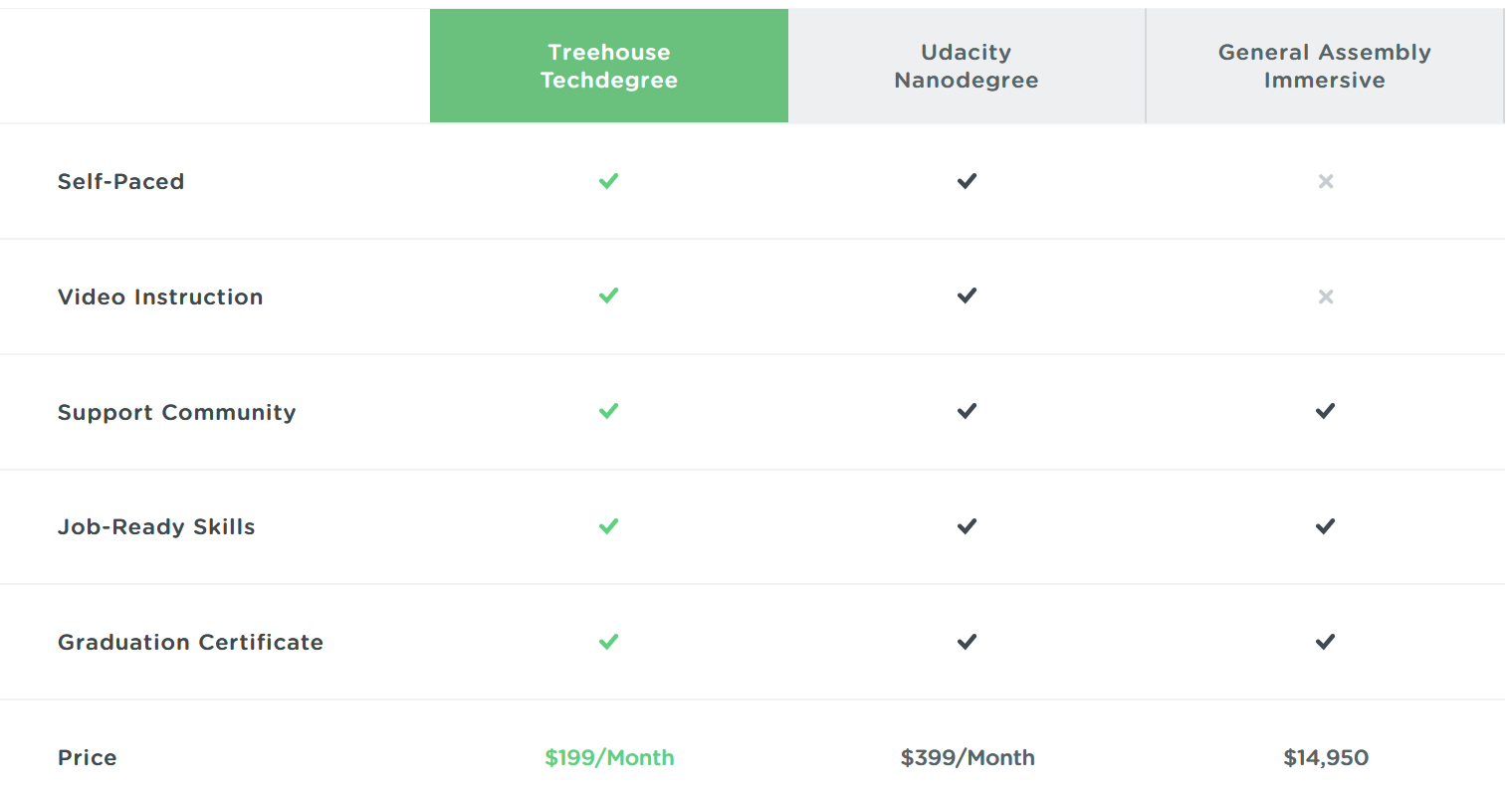This screenshot has width=1512, height=793.
Task: Click the Price row label
Action: 88,758
